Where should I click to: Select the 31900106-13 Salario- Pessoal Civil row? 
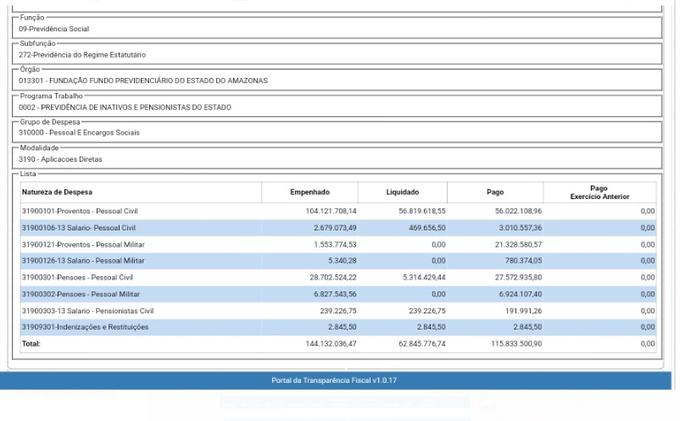78,228
